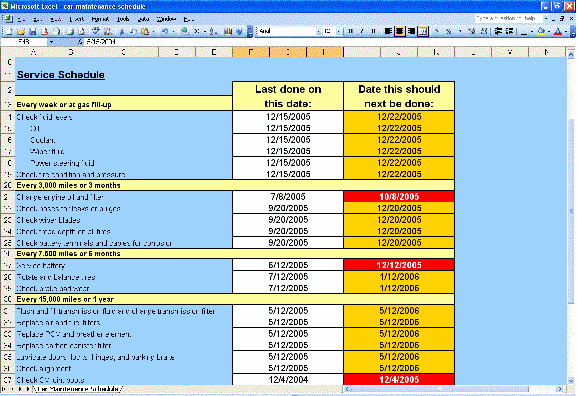The image size is (578, 396).
Task: Click the Copy toolbar icon
Action: point(133,31)
